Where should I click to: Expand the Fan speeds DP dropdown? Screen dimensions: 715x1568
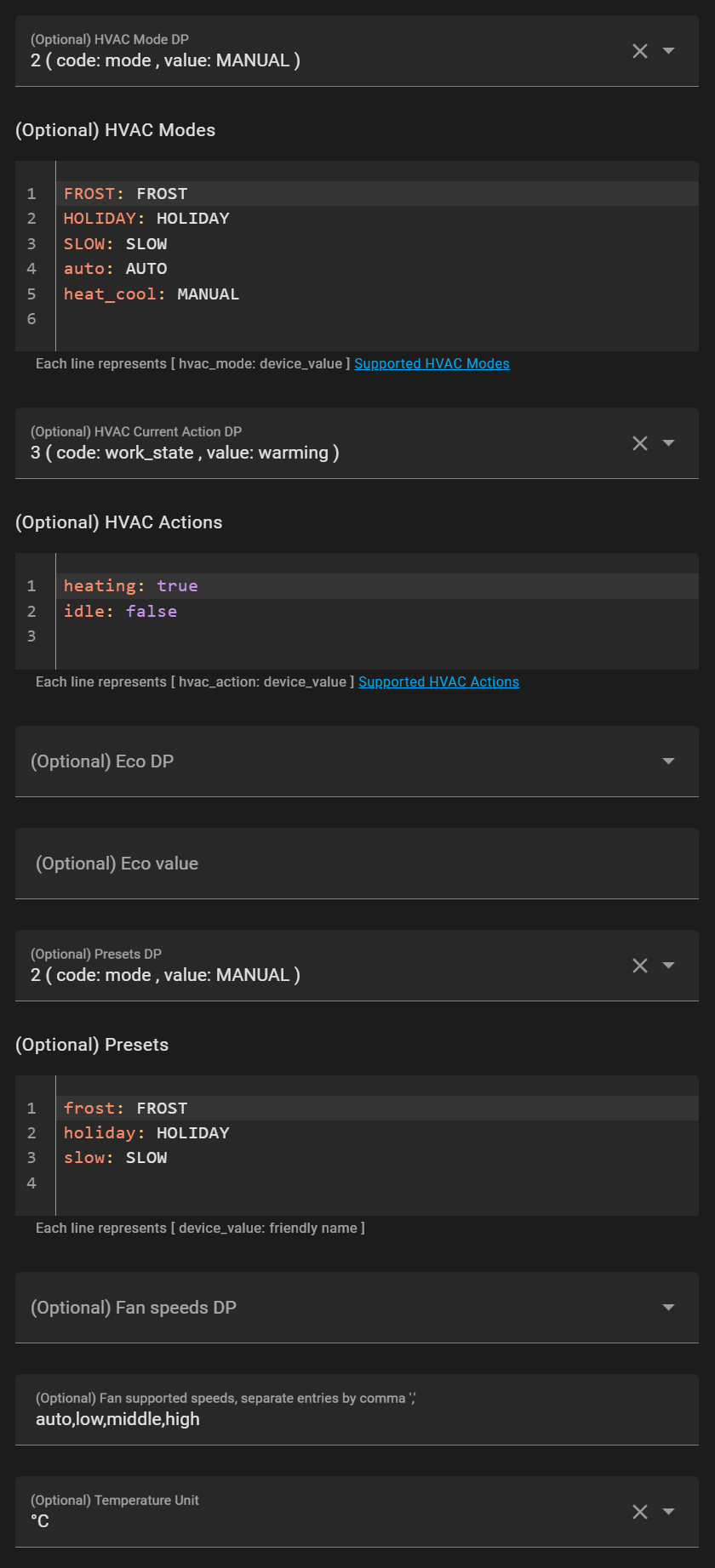(x=669, y=1308)
